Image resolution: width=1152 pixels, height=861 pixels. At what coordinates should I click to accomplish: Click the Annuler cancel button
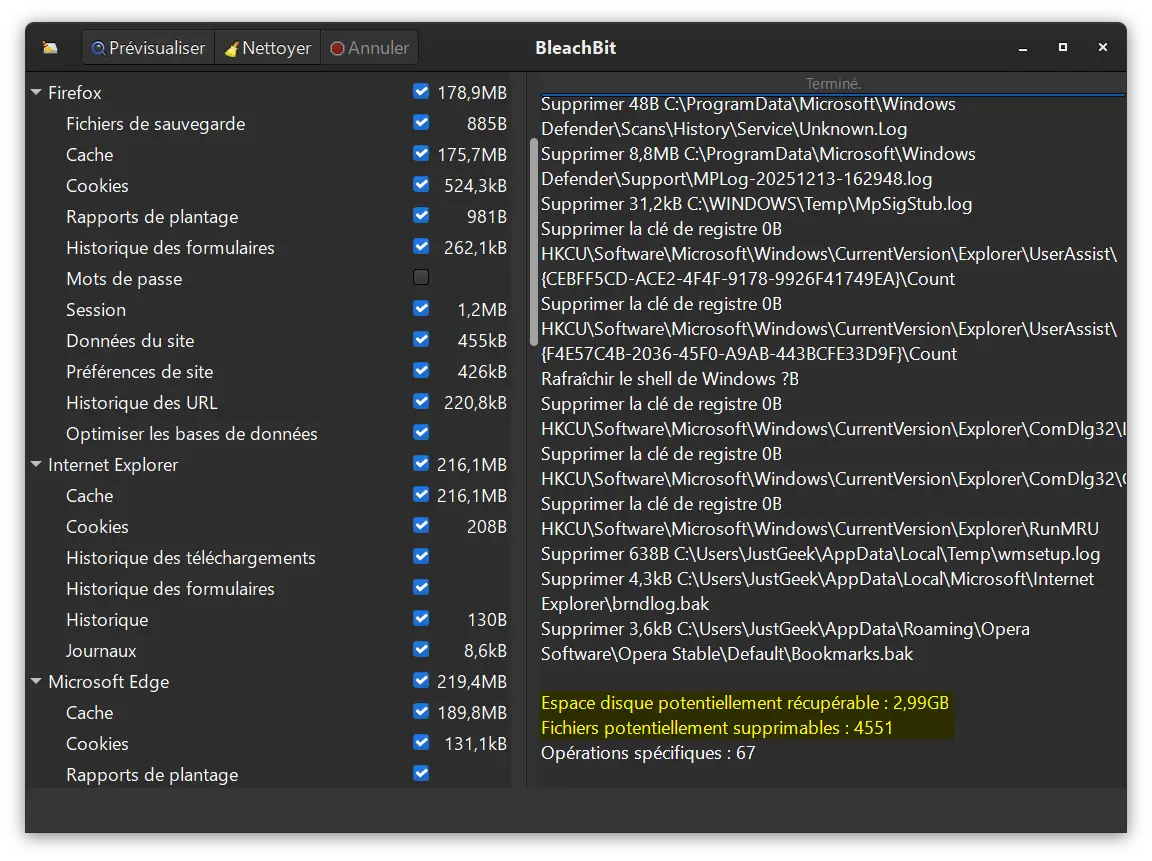[x=369, y=48]
